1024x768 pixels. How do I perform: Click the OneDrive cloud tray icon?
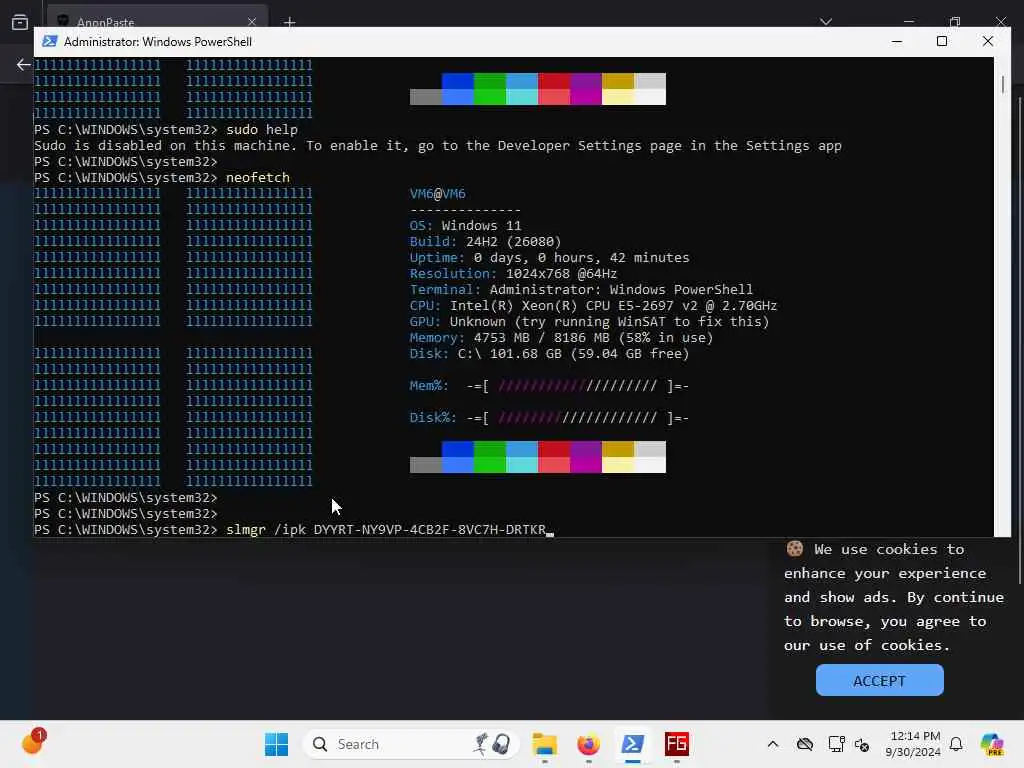click(x=805, y=744)
